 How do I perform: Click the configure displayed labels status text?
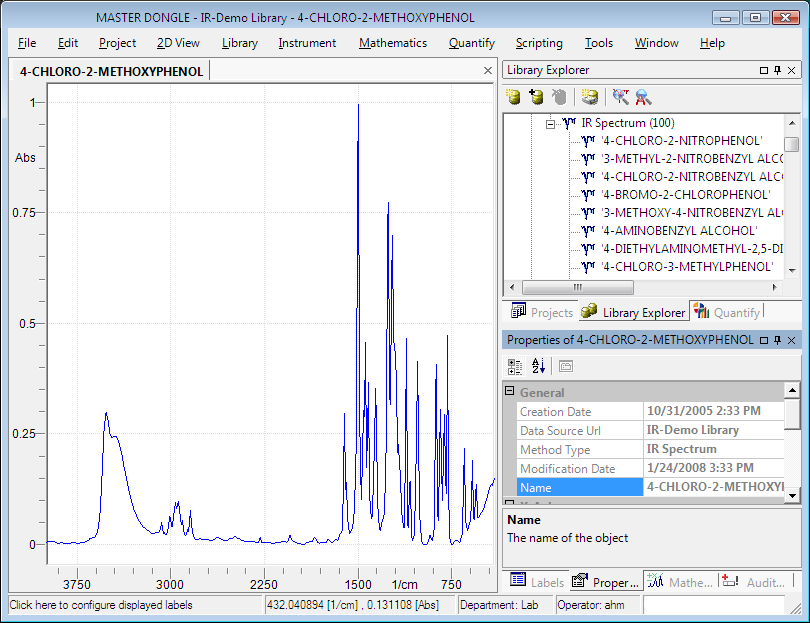point(101,605)
